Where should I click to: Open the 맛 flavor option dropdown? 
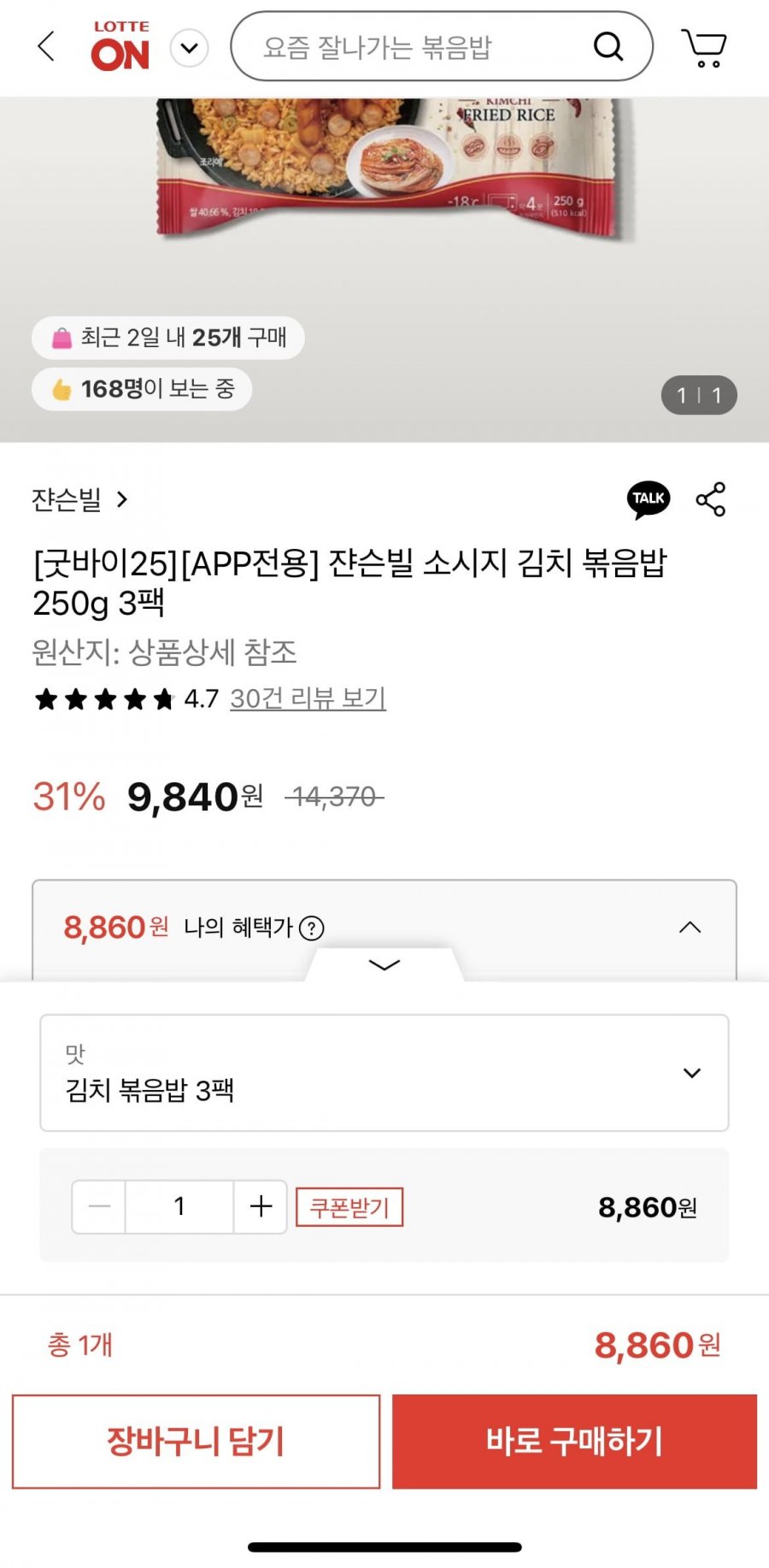(384, 1073)
